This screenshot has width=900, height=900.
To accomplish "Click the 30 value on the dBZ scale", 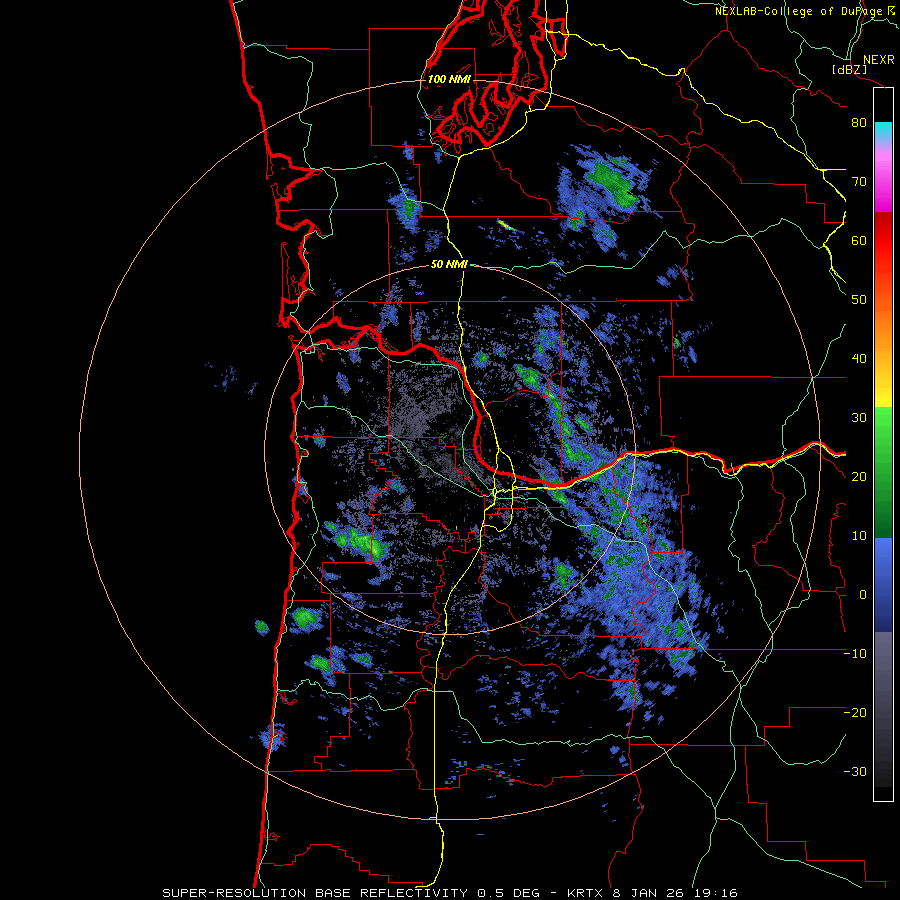I will tap(859, 418).
